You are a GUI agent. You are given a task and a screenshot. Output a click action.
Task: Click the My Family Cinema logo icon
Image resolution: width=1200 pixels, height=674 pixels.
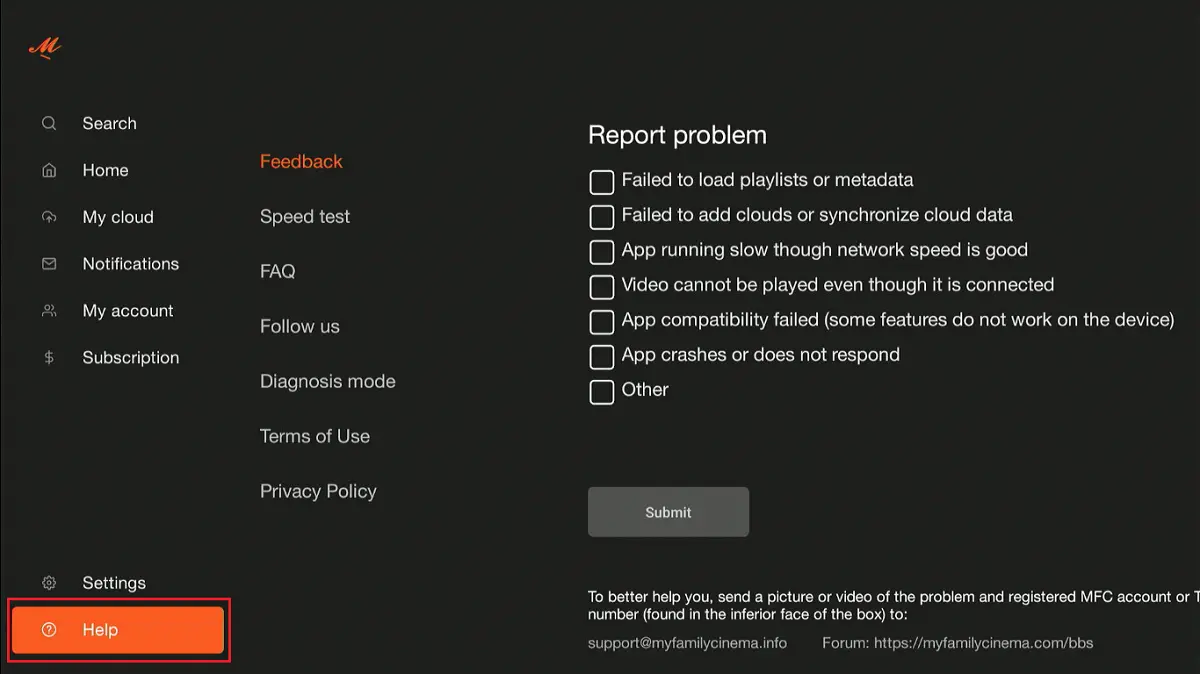click(45, 47)
